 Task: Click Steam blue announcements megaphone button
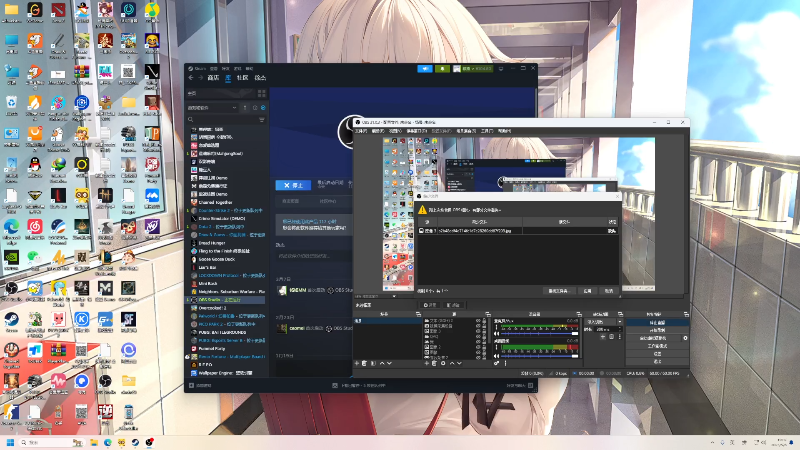point(425,69)
